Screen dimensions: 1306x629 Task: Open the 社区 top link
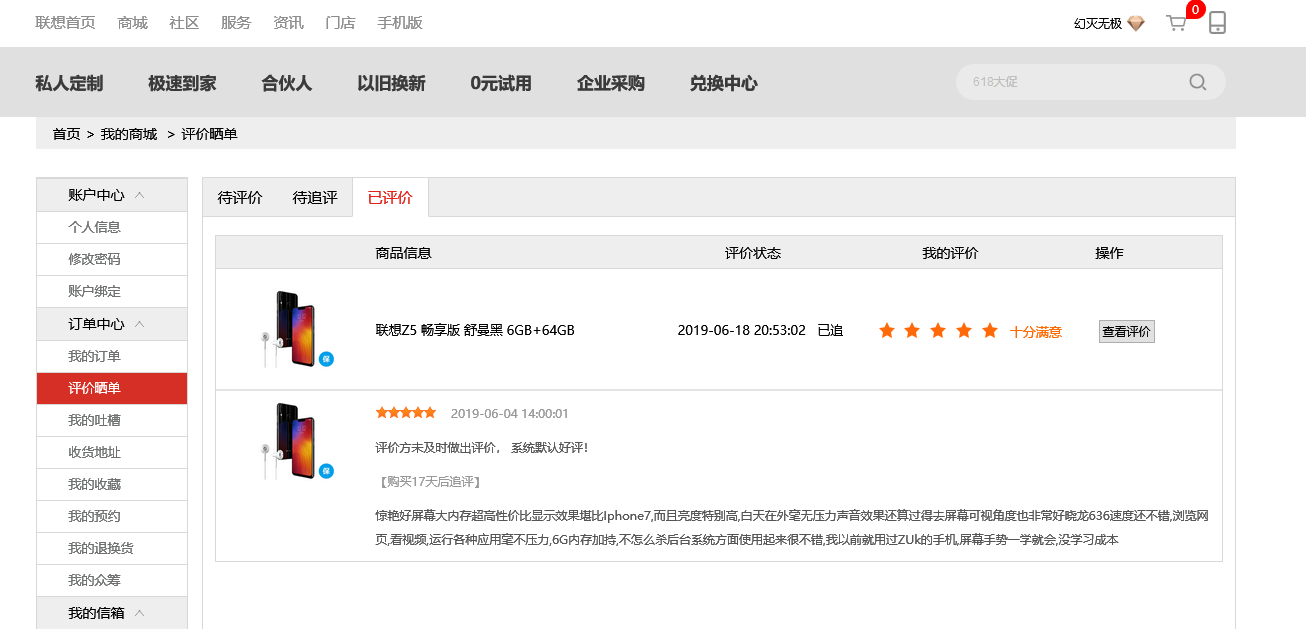[184, 23]
